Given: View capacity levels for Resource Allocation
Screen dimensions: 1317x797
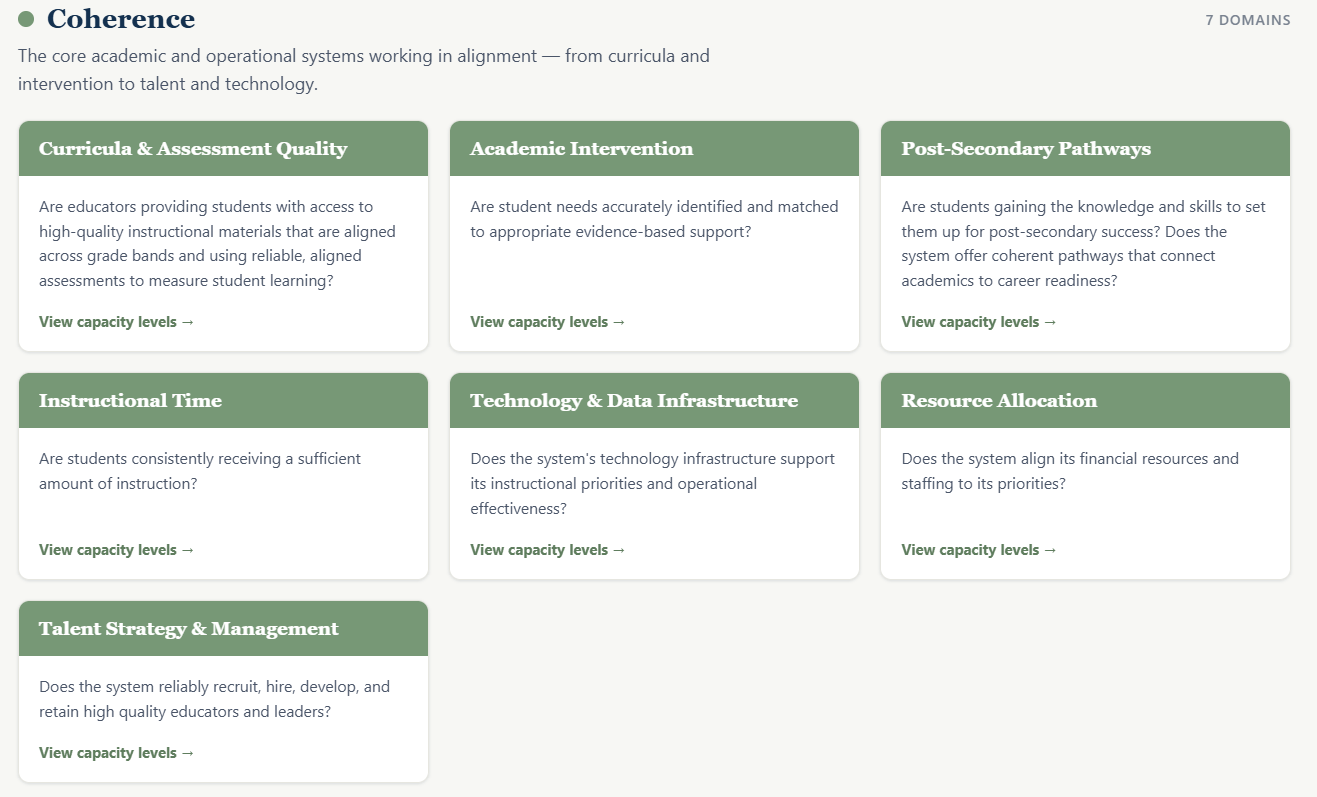Looking at the screenshot, I should click(x=979, y=550).
